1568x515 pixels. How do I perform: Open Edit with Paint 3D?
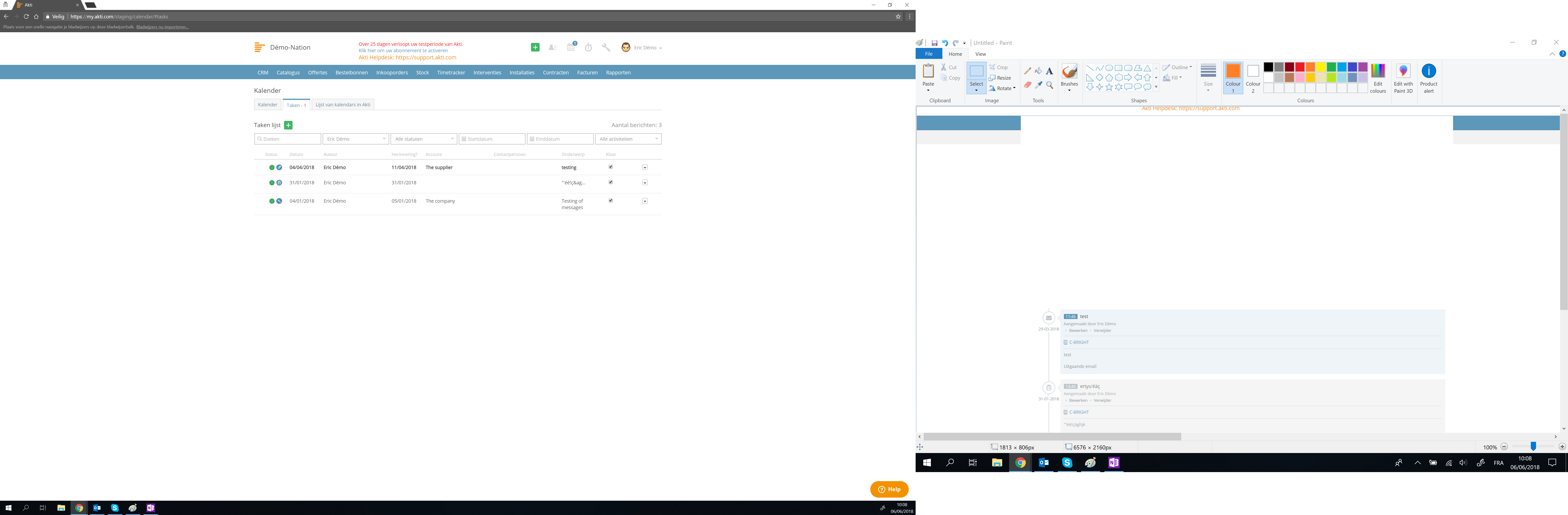coord(1403,78)
